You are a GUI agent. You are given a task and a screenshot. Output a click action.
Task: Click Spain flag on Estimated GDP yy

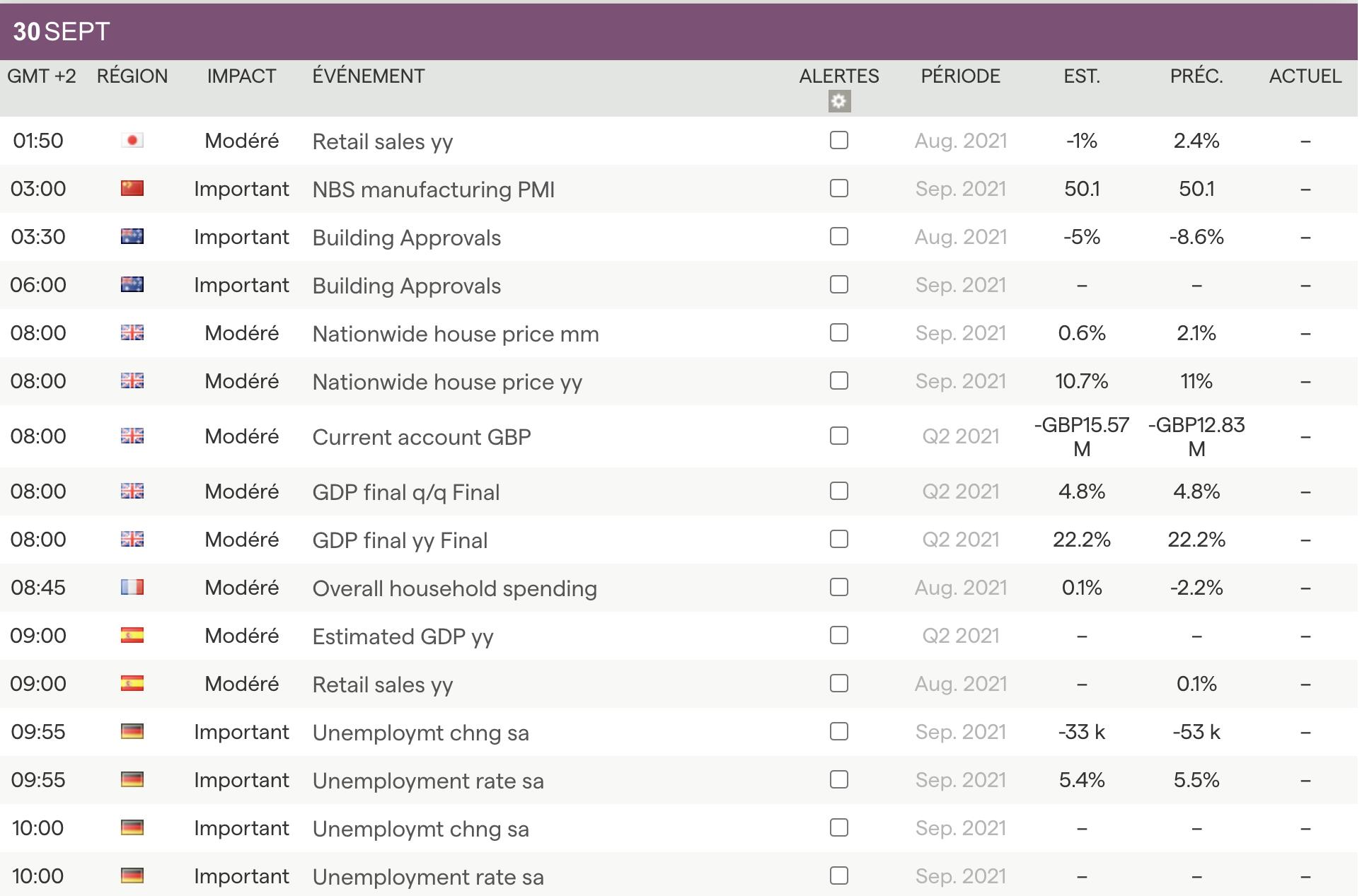(x=132, y=636)
